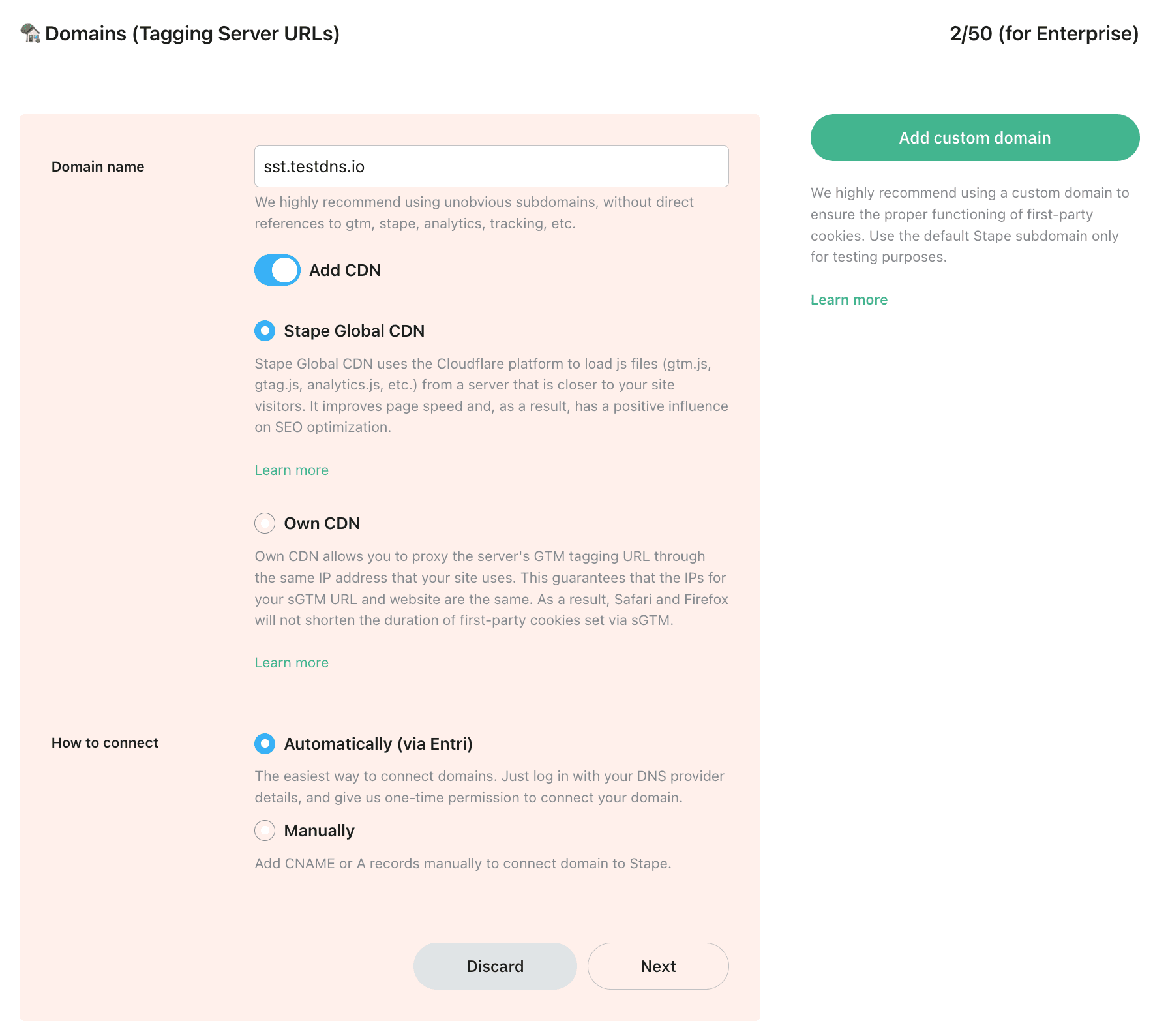Click the domain name input field

tap(491, 166)
